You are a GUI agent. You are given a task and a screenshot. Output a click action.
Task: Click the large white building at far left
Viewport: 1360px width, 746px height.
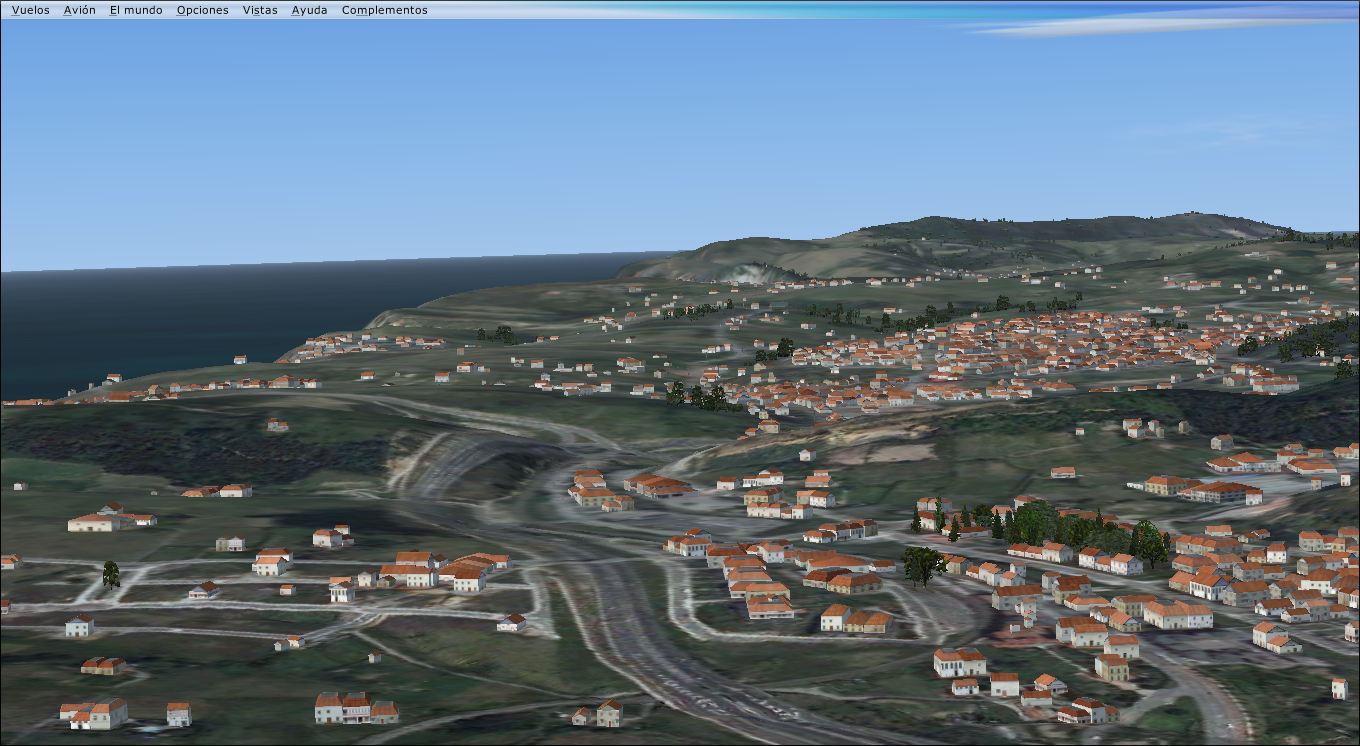[95, 522]
